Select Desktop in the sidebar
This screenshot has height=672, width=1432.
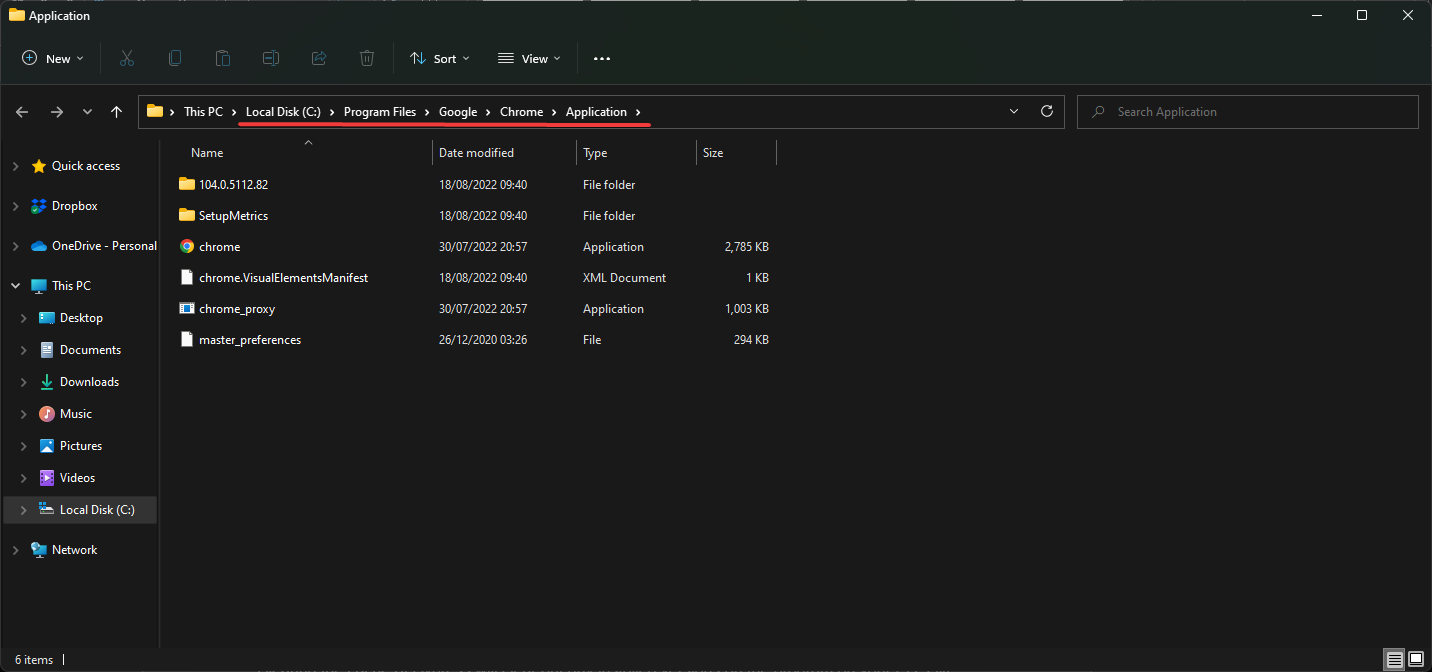[x=81, y=318]
